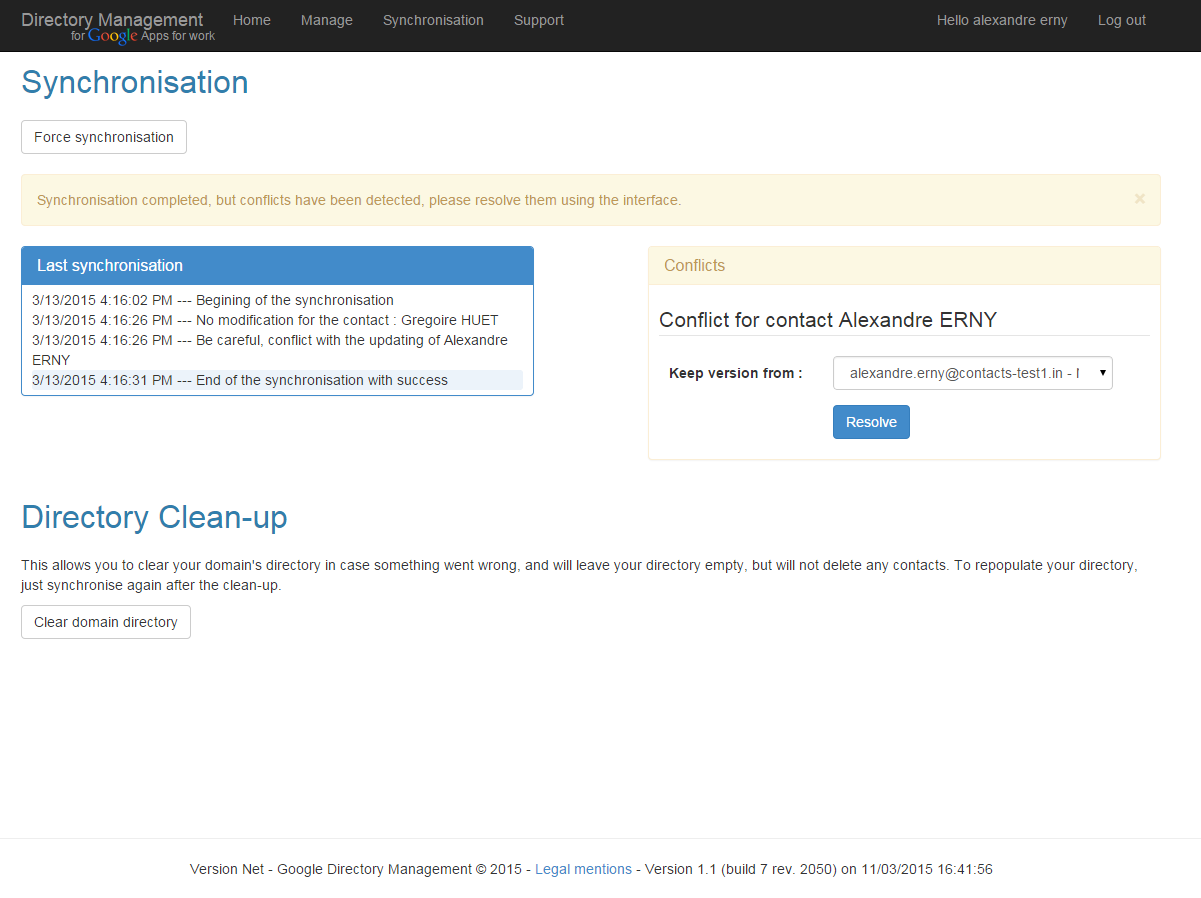
Task: Click the Hello alexandre erny user link
Action: pyautogui.click(x=1002, y=20)
